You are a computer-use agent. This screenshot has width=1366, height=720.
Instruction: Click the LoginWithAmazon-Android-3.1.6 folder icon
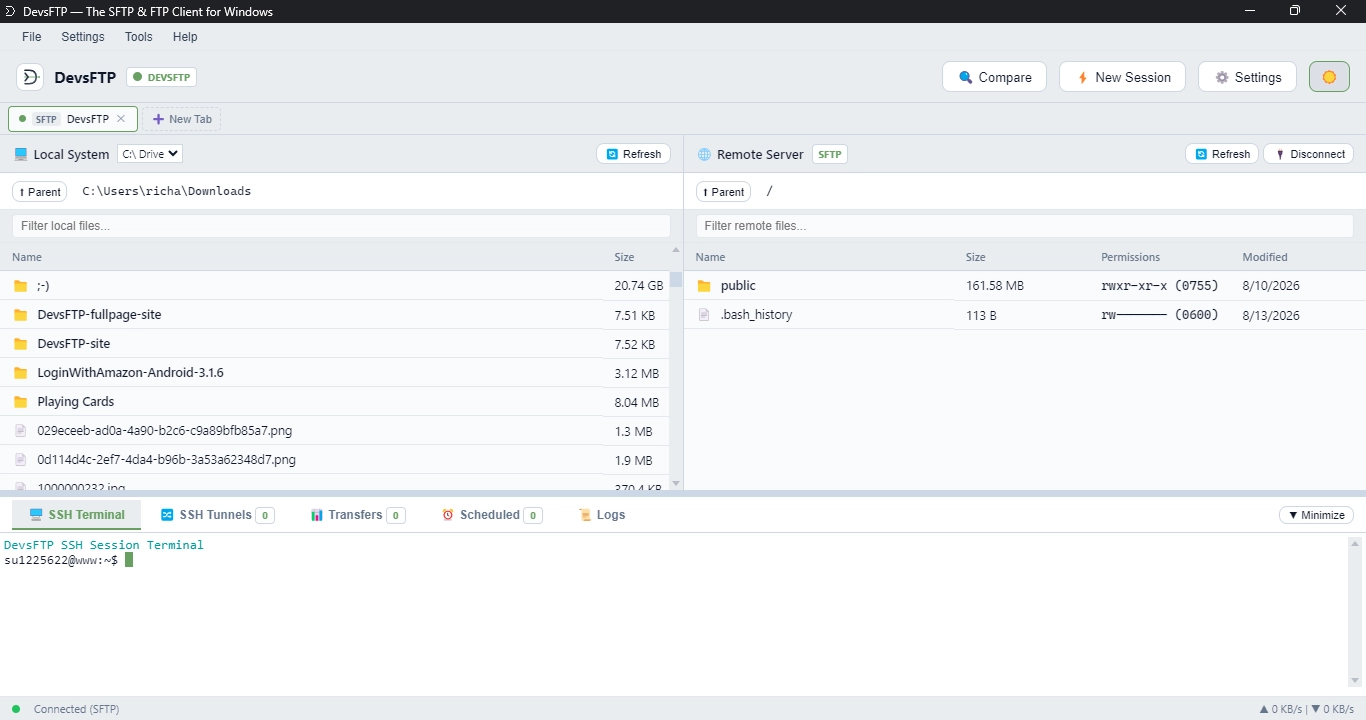click(21, 373)
